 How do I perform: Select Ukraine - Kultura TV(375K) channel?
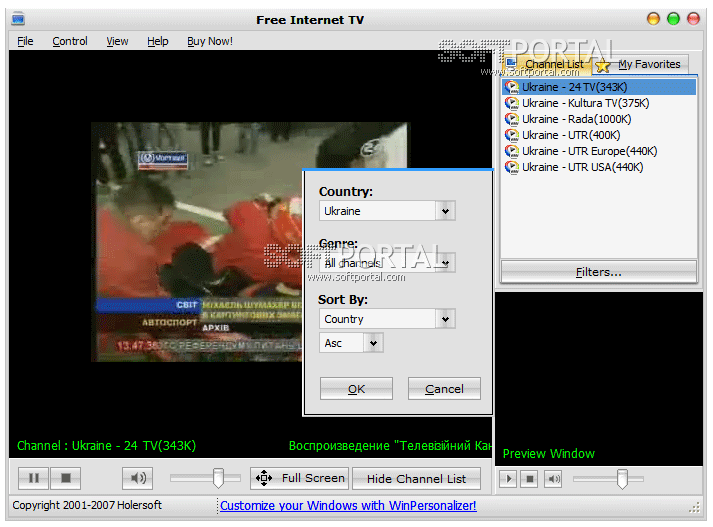599,103
